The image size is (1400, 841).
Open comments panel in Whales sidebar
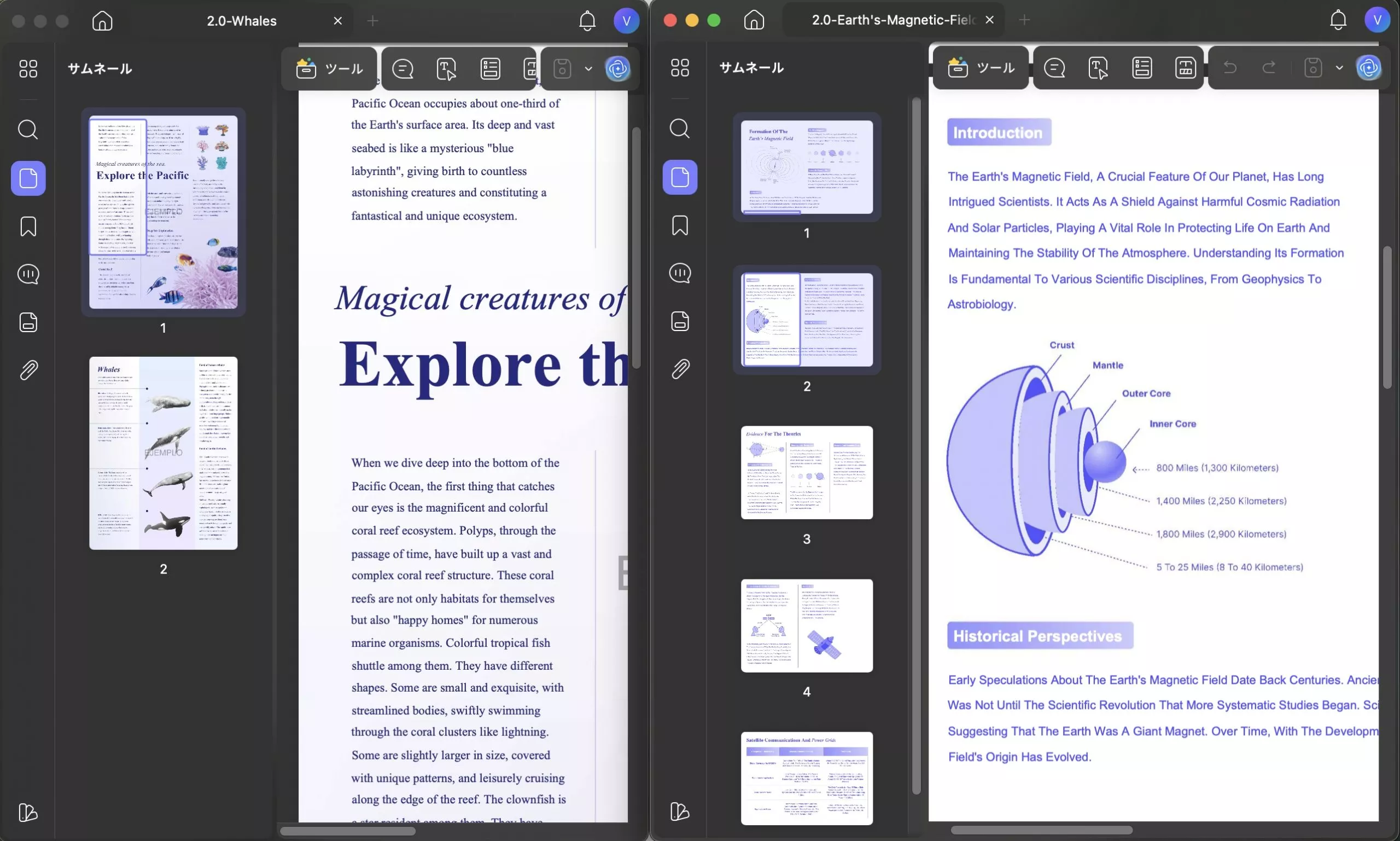[x=28, y=274]
